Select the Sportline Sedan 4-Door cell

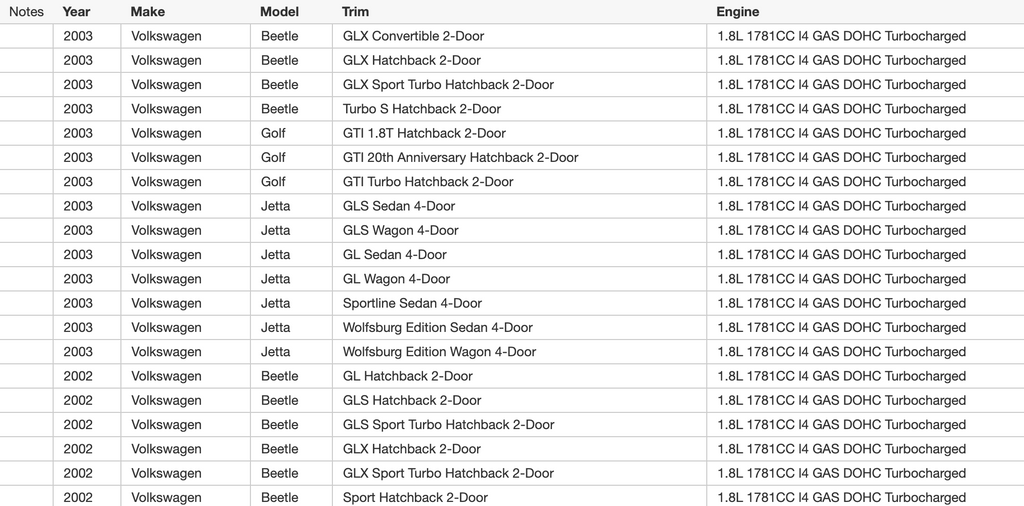point(412,303)
